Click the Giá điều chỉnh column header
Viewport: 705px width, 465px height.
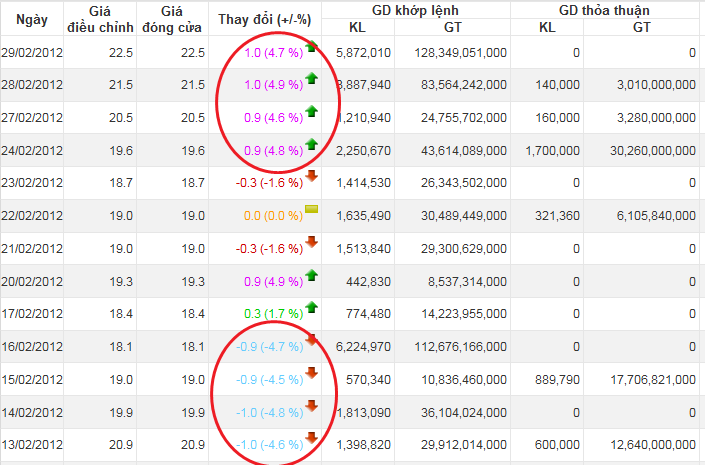pos(100,19)
